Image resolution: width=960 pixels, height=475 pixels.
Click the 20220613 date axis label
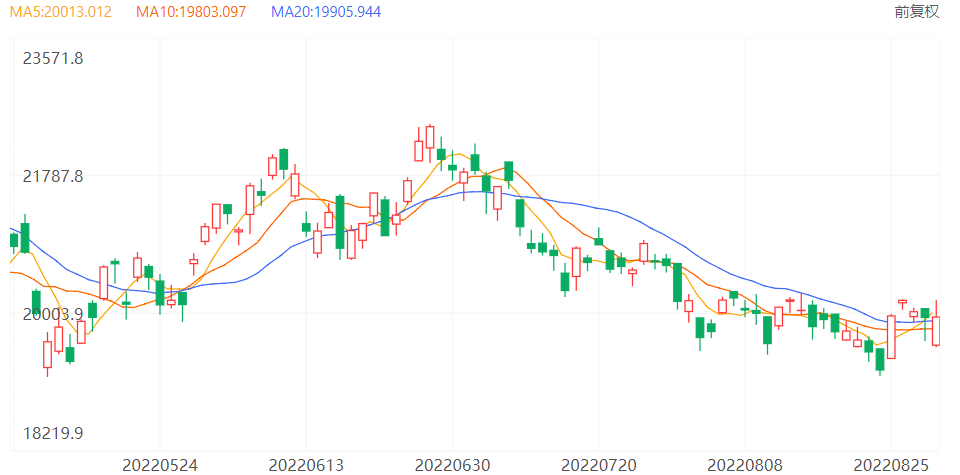pyautogui.click(x=306, y=465)
